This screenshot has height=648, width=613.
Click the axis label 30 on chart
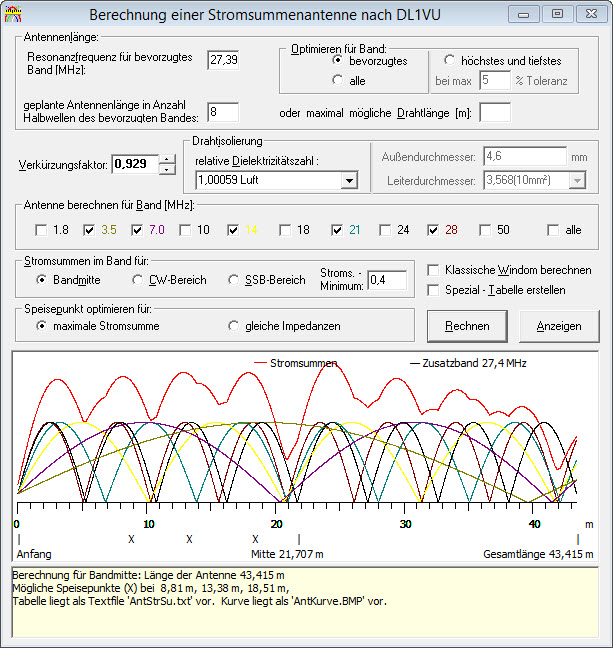(405, 524)
